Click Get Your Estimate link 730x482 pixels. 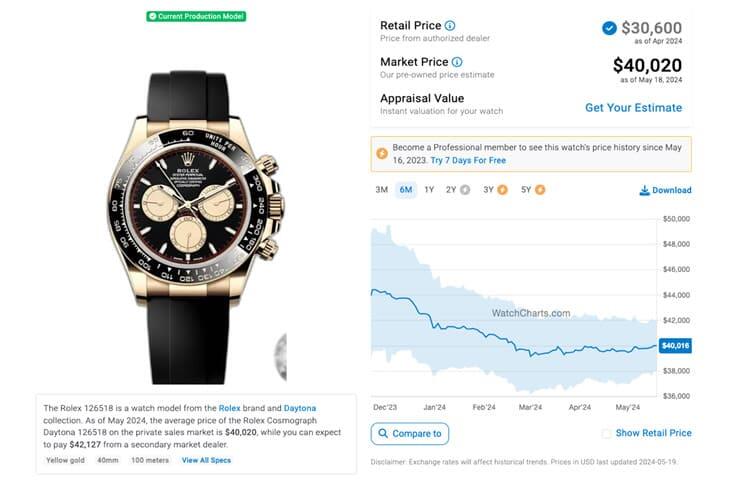click(x=633, y=107)
